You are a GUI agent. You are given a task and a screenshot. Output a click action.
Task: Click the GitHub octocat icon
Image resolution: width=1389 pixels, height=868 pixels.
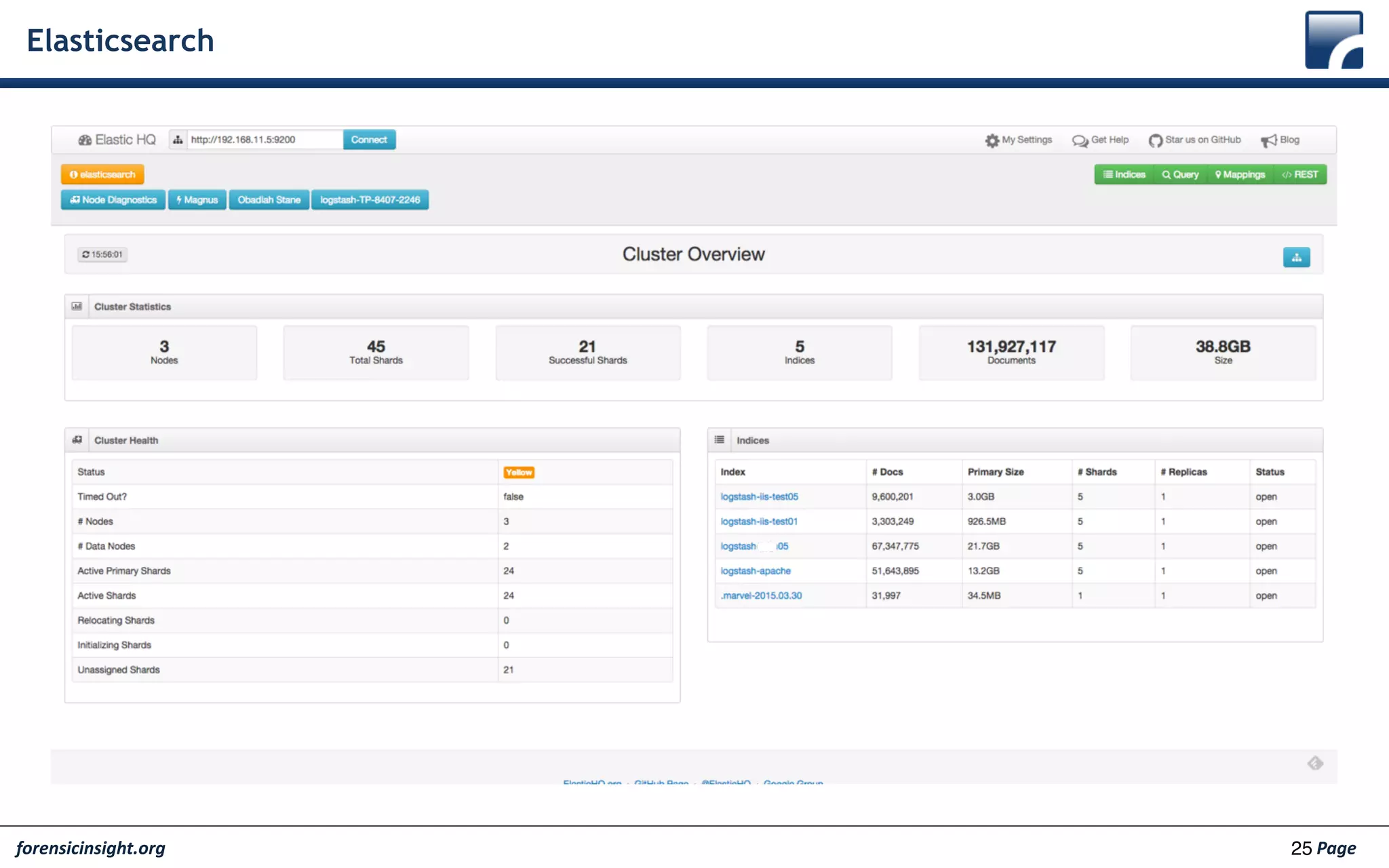coord(1155,140)
